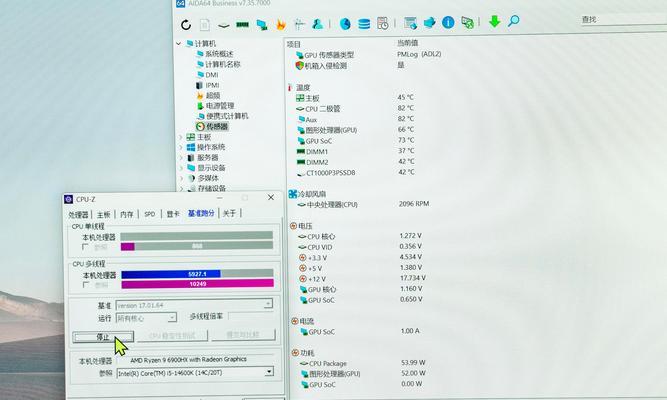667x400 pixels.
Task: Open the 参照 Intel Core i5-14600K dropdown
Action: [x=269, y=372]
